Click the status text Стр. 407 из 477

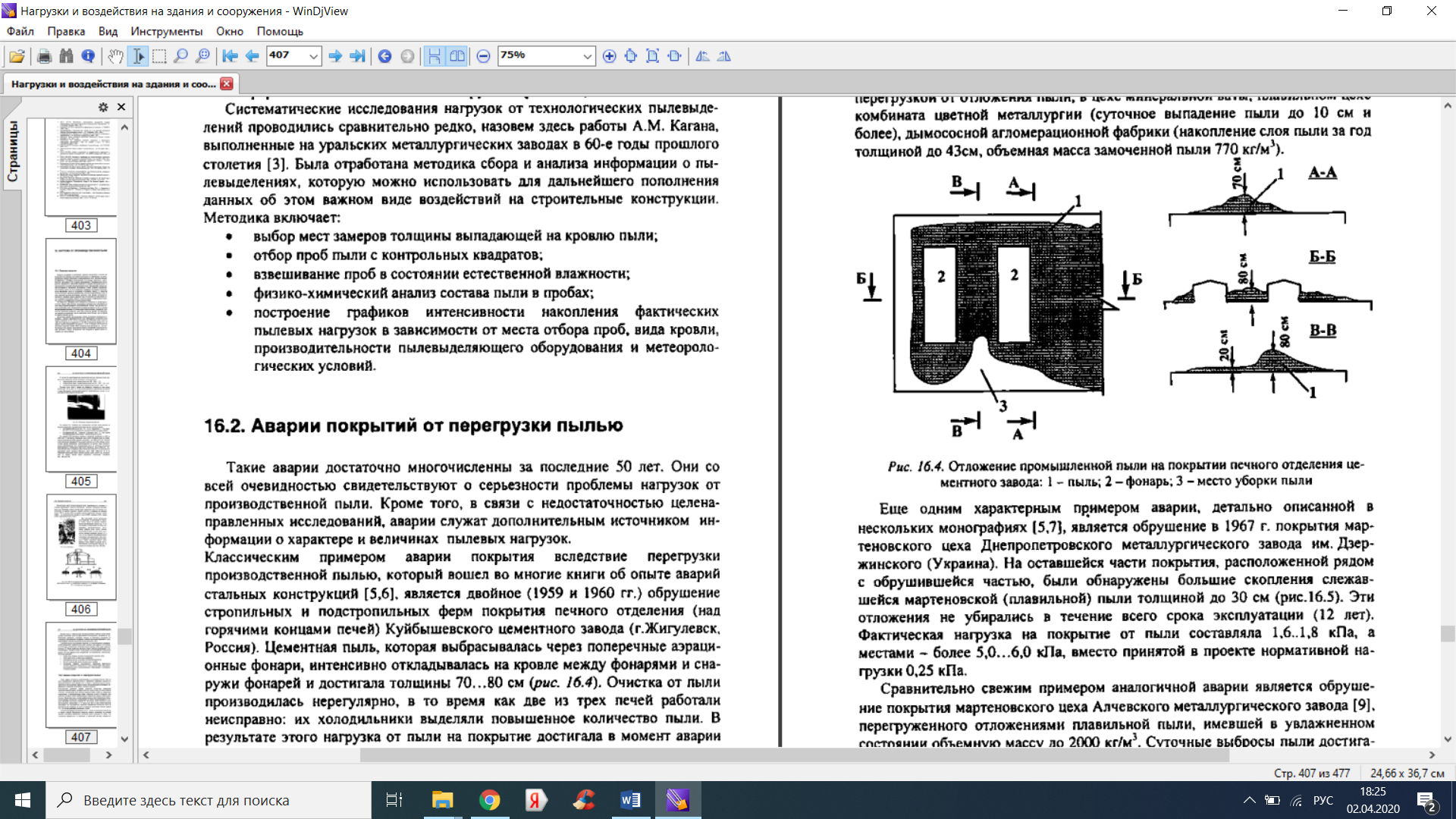pyautogui.click(x=1311, y=773)
